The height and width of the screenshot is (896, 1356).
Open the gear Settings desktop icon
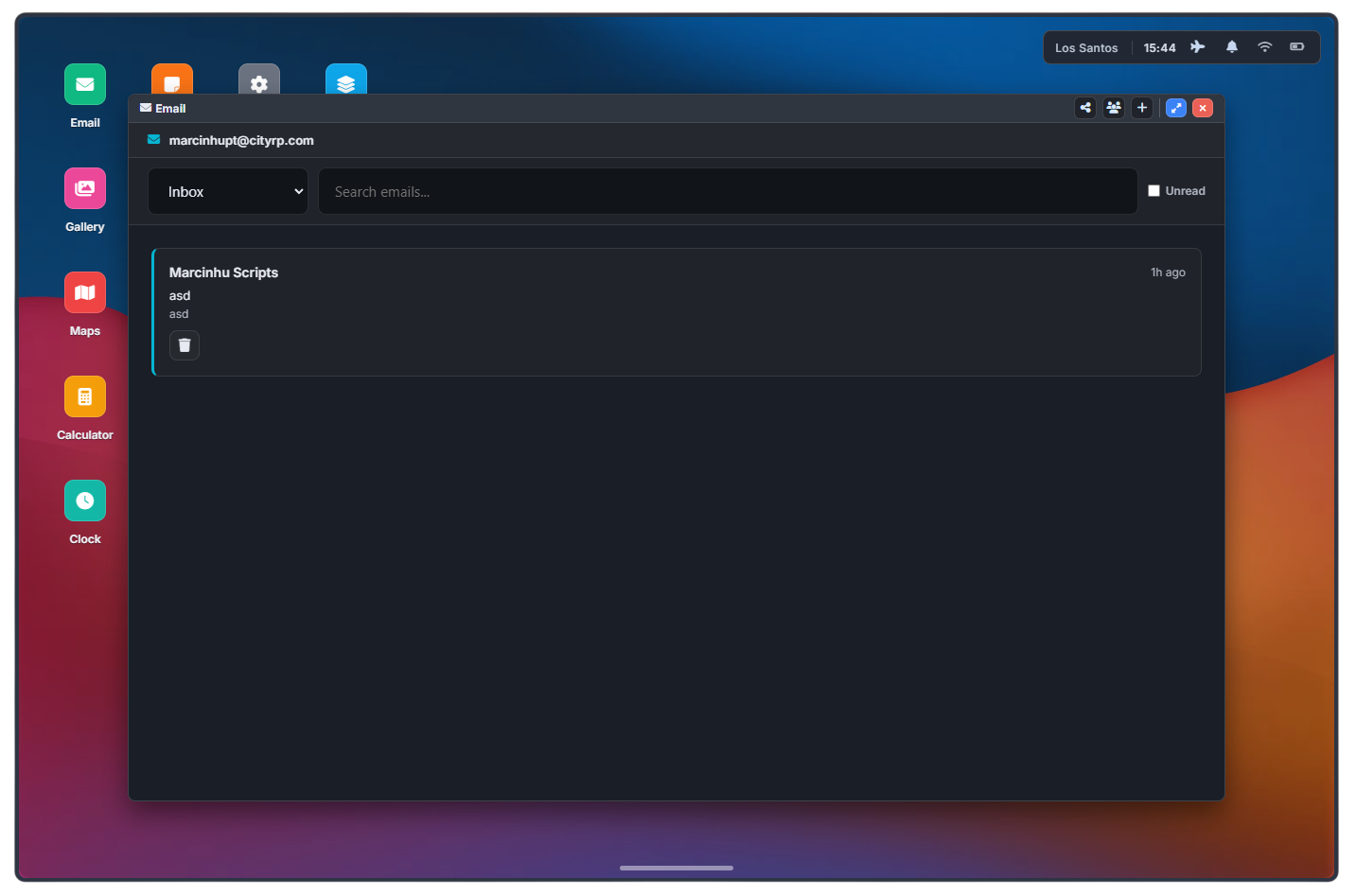click(259, 79)
